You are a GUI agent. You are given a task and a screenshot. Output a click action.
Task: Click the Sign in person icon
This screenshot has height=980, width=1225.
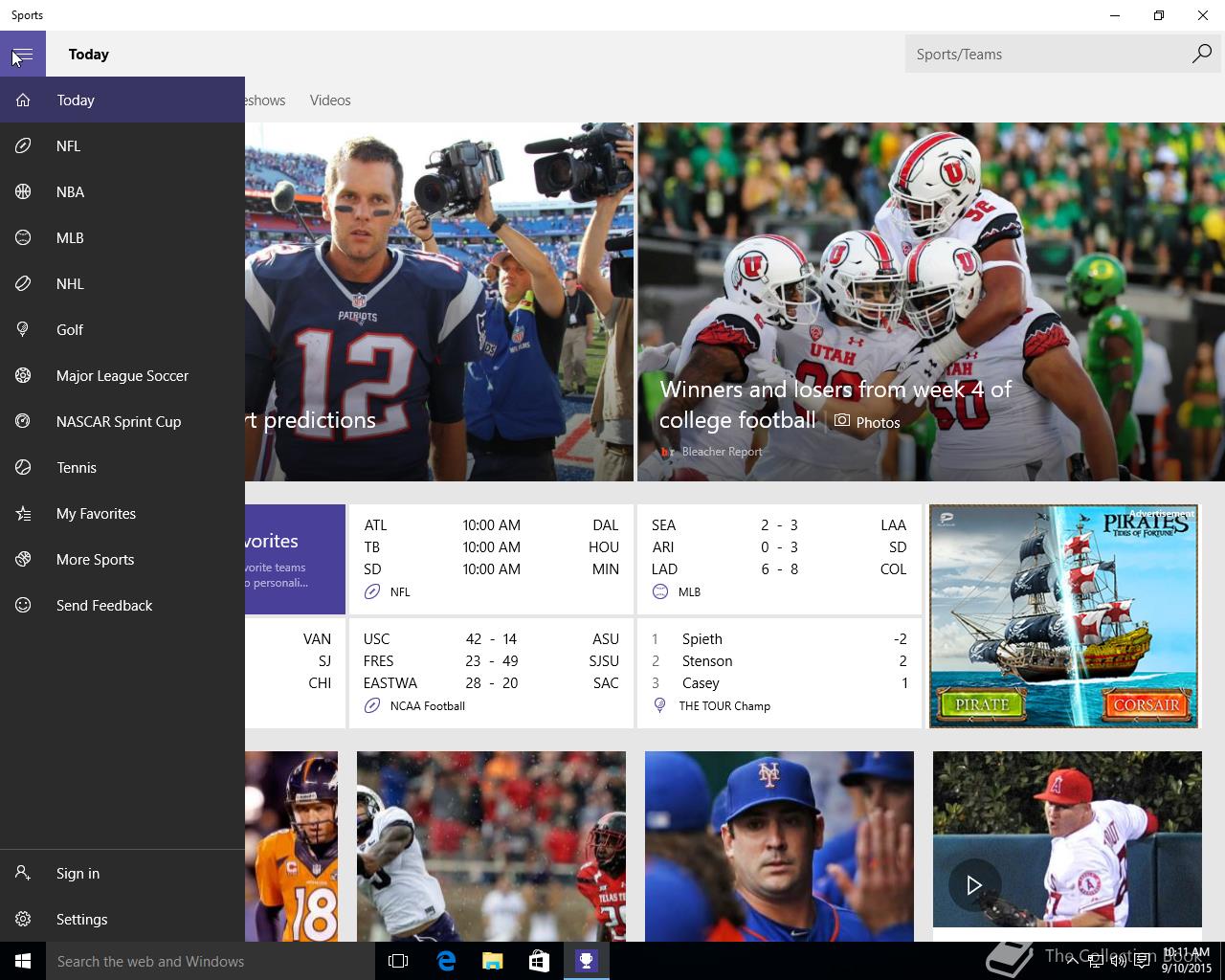[23, 873]
